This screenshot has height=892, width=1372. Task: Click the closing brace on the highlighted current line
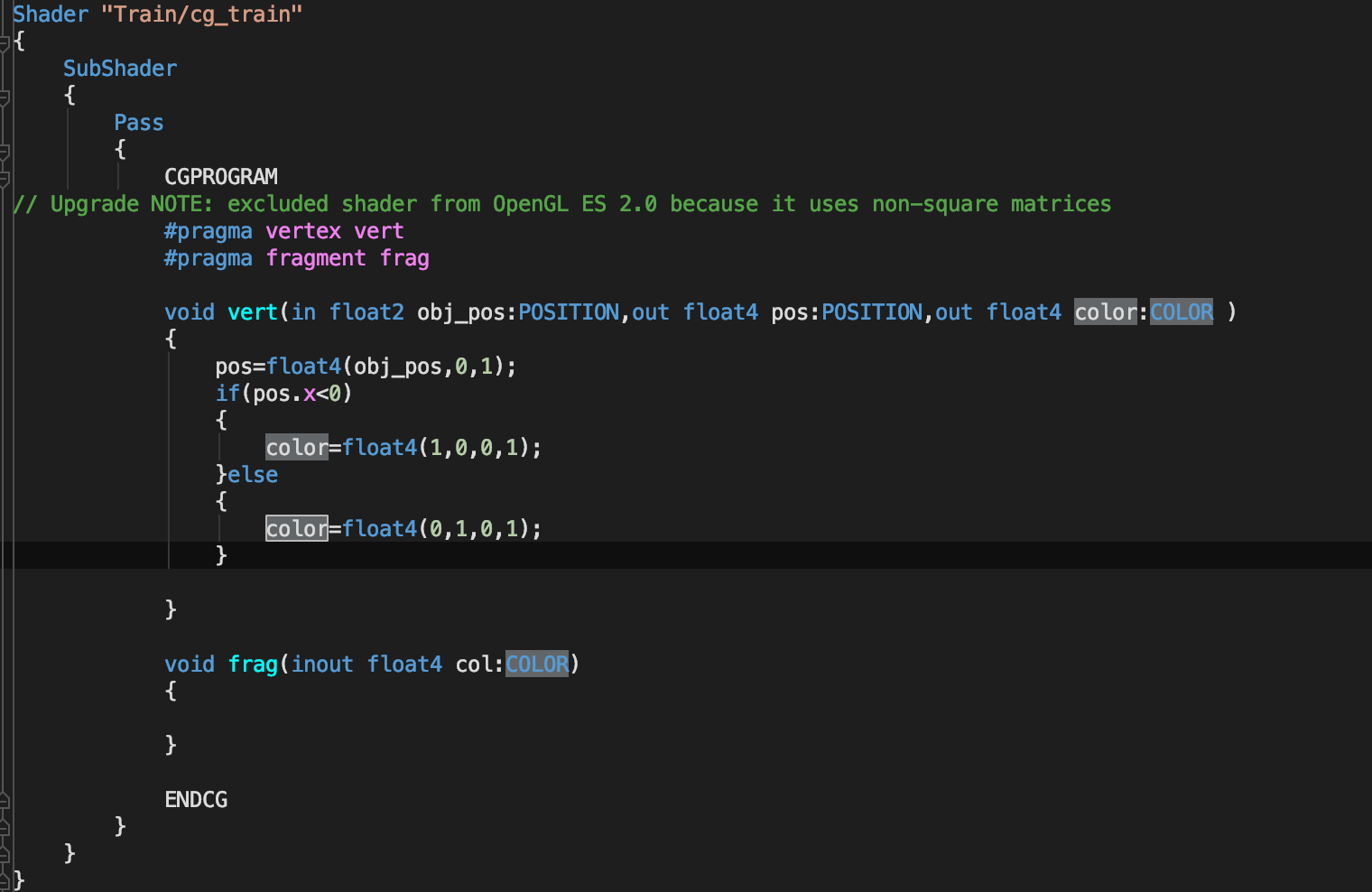(x=221, y=555)
